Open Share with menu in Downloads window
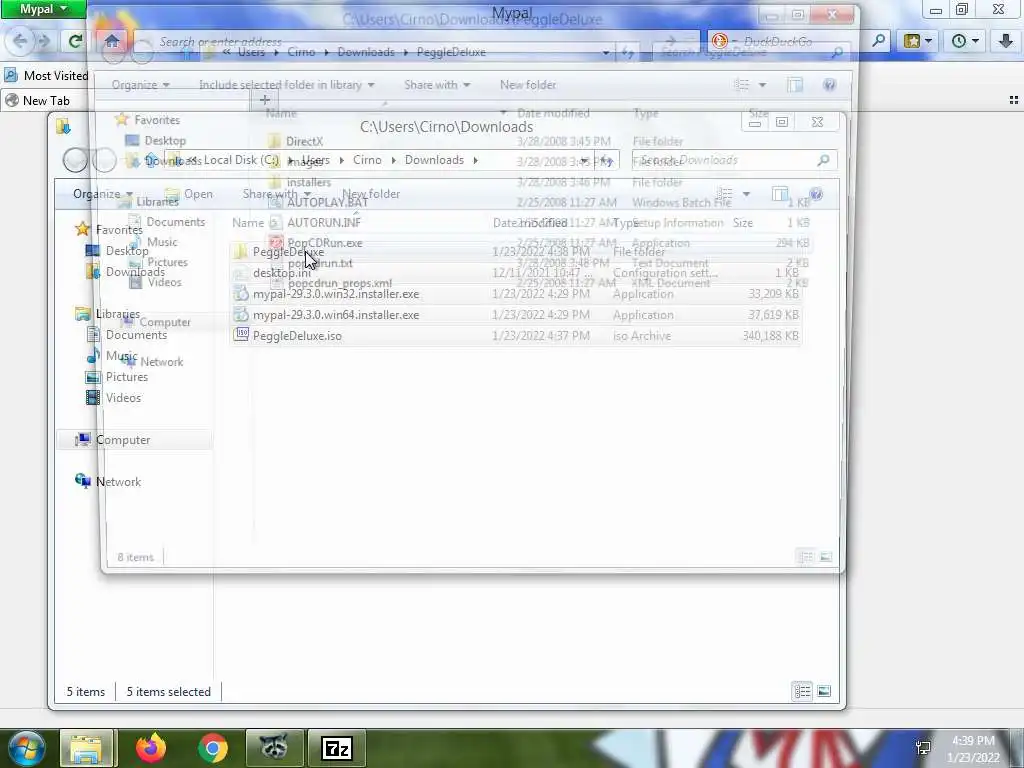Image resolution: width=1024 pixels, height=768 pixels. (x=276, y=194)
